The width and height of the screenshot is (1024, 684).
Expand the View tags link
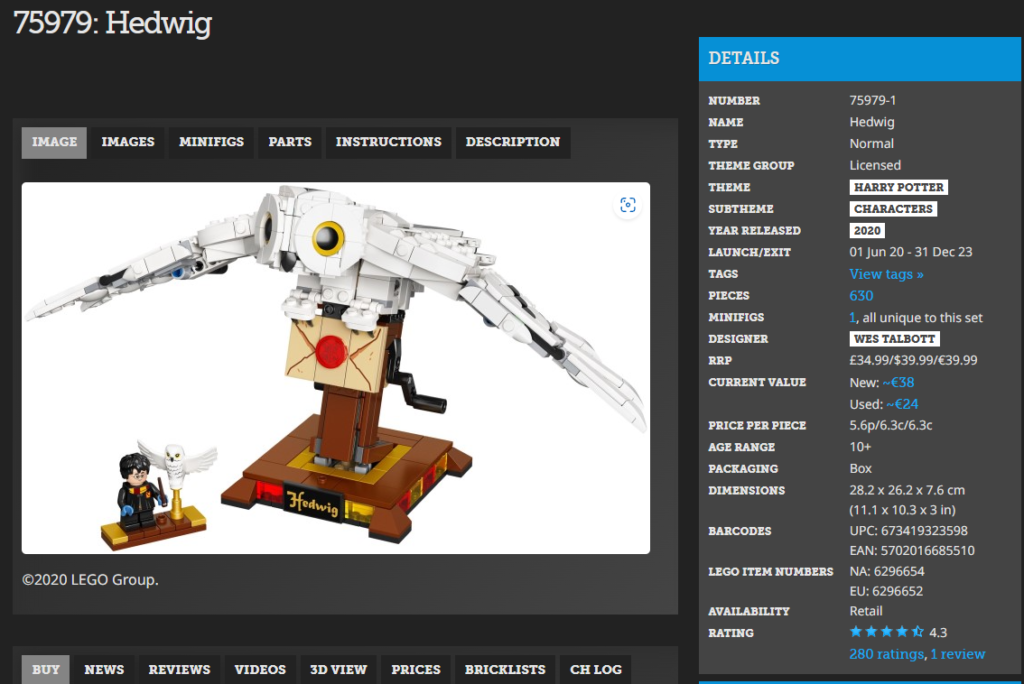(886, 274)
